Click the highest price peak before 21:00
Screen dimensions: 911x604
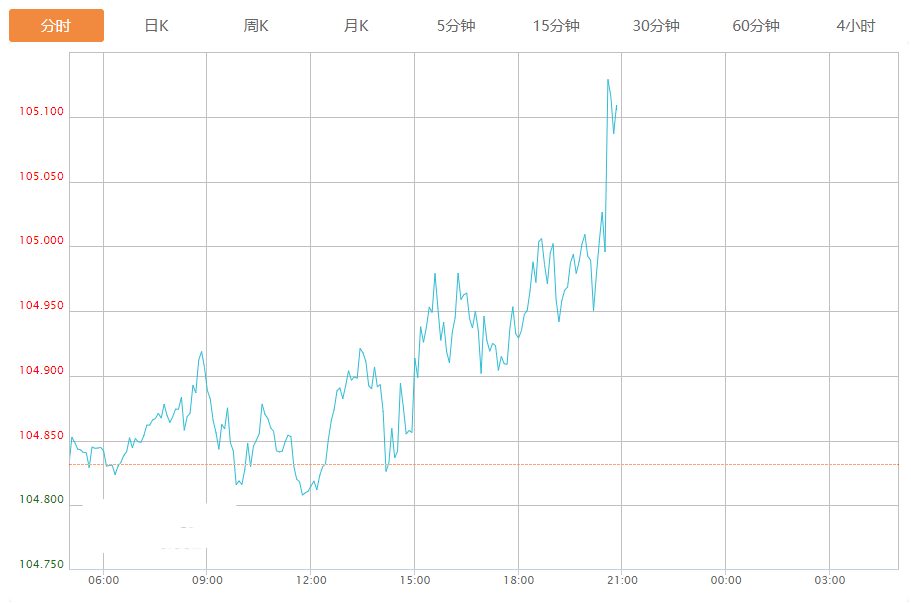[x=608, y=80]
